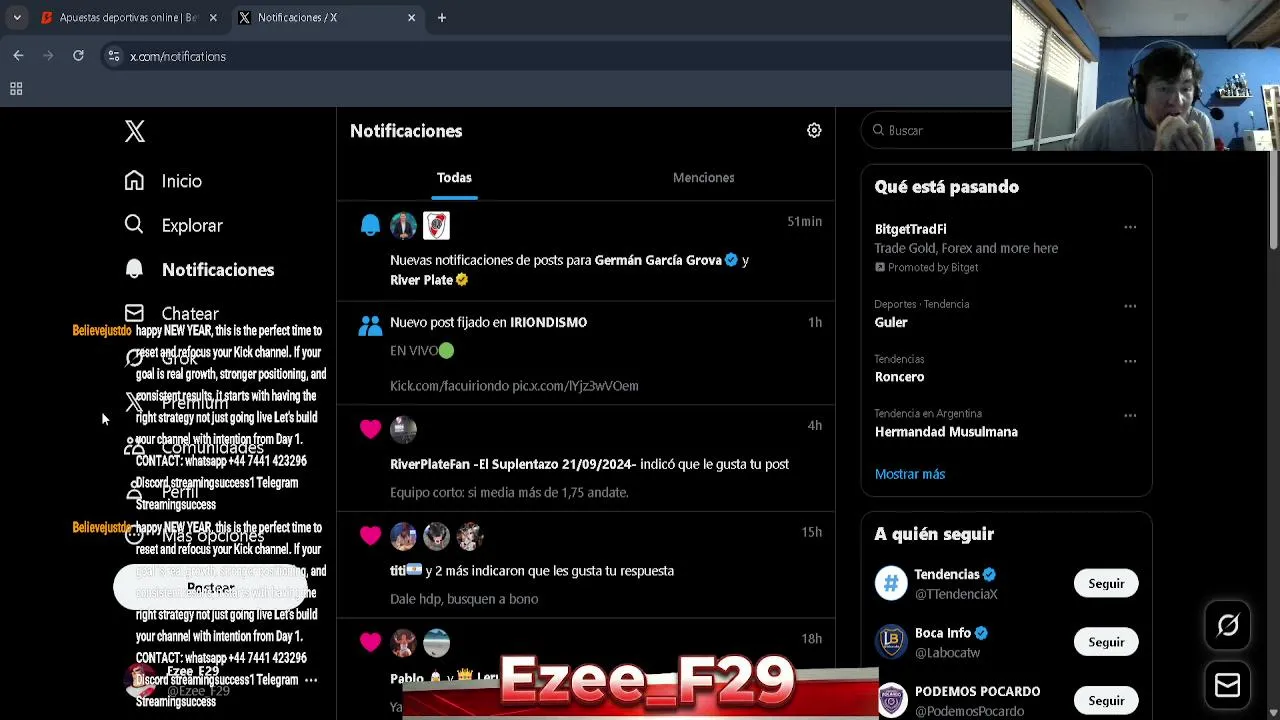Click the Explorar magnifier icon
This screenshot has width=1280, height=720.
(134, 224)
